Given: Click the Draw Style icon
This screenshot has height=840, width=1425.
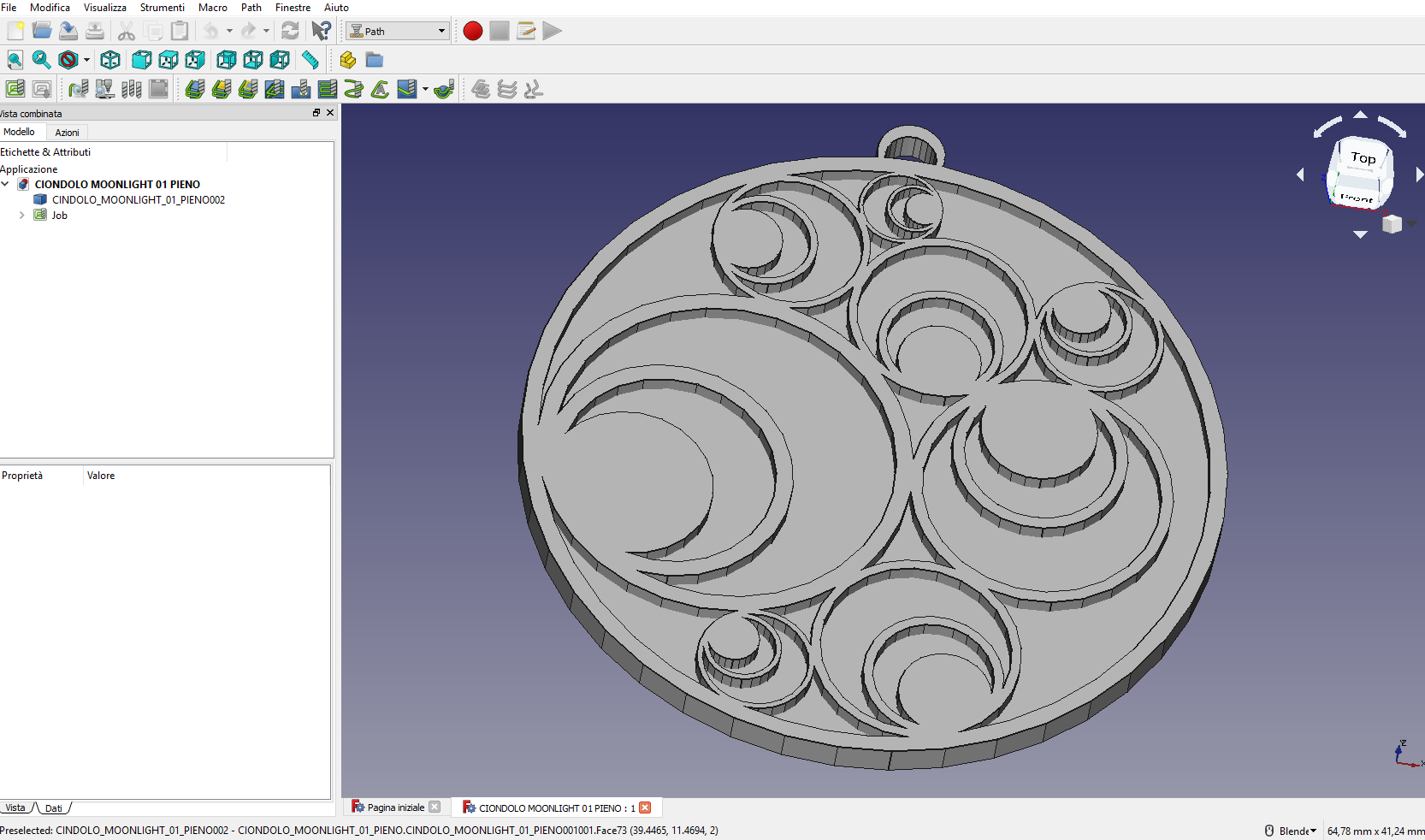Looking at the screenshot, I should [x=68, y=60].
